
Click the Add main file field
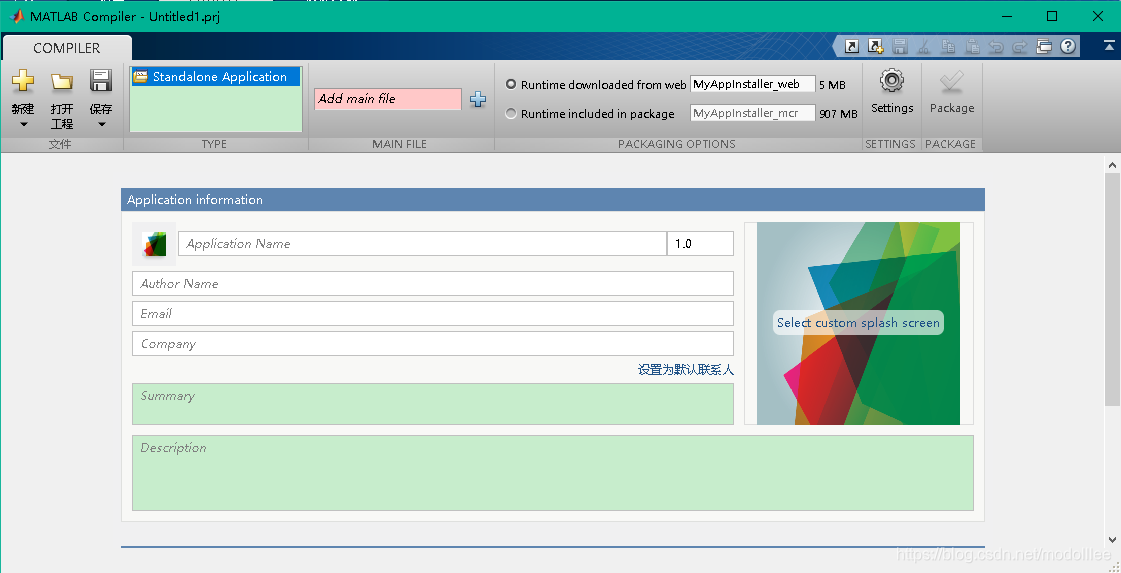387,99
